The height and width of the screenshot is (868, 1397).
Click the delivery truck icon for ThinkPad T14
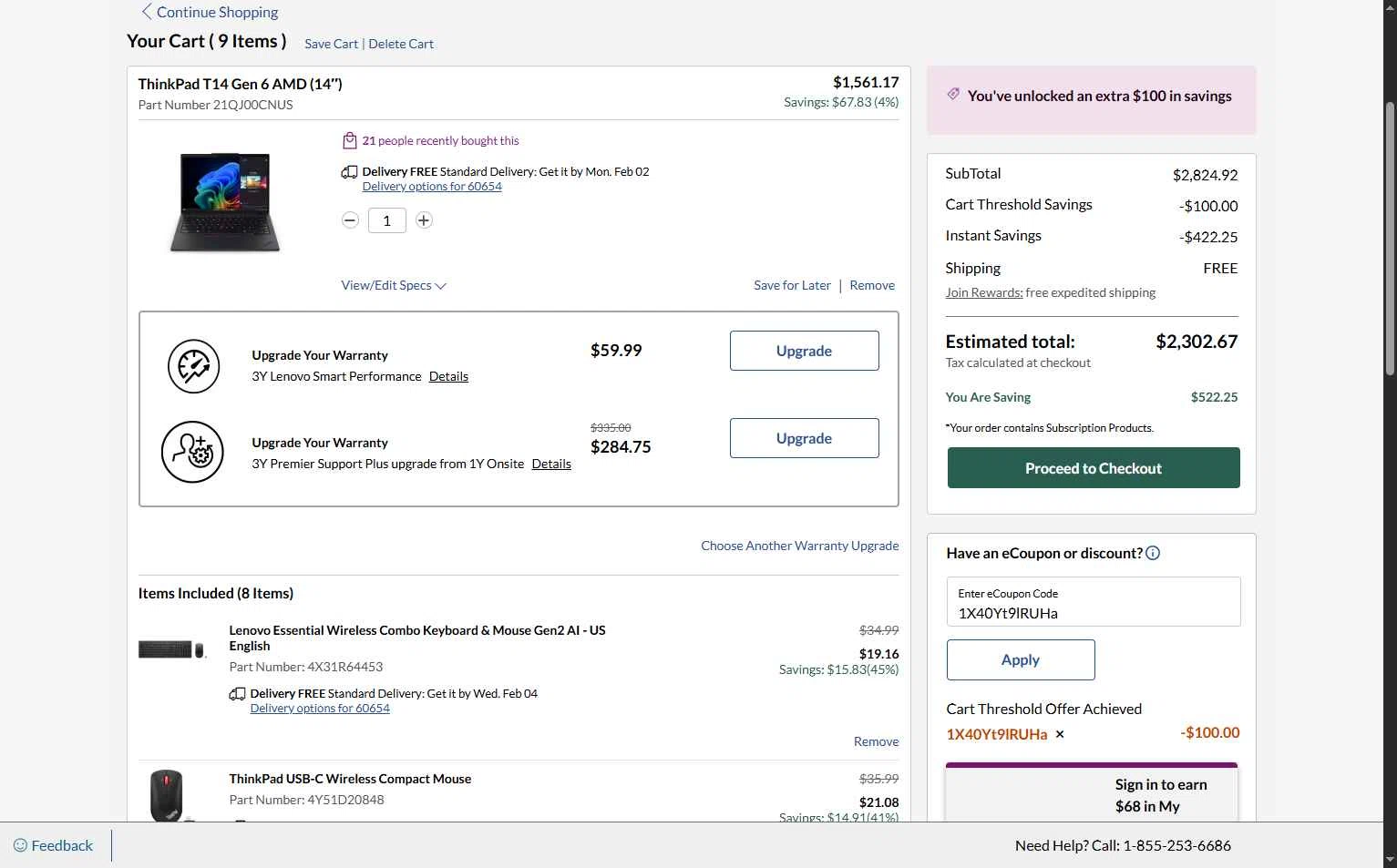(349, 171)
